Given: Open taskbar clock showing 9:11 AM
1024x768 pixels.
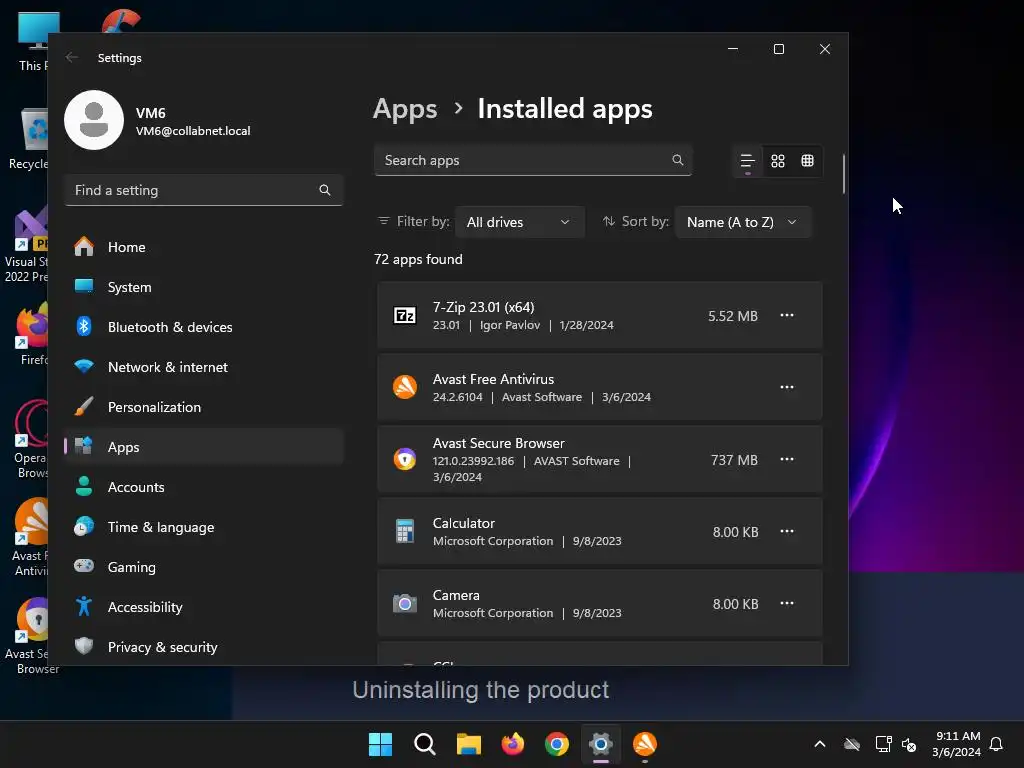Looking at the screenshot, I should coord(957,744).
